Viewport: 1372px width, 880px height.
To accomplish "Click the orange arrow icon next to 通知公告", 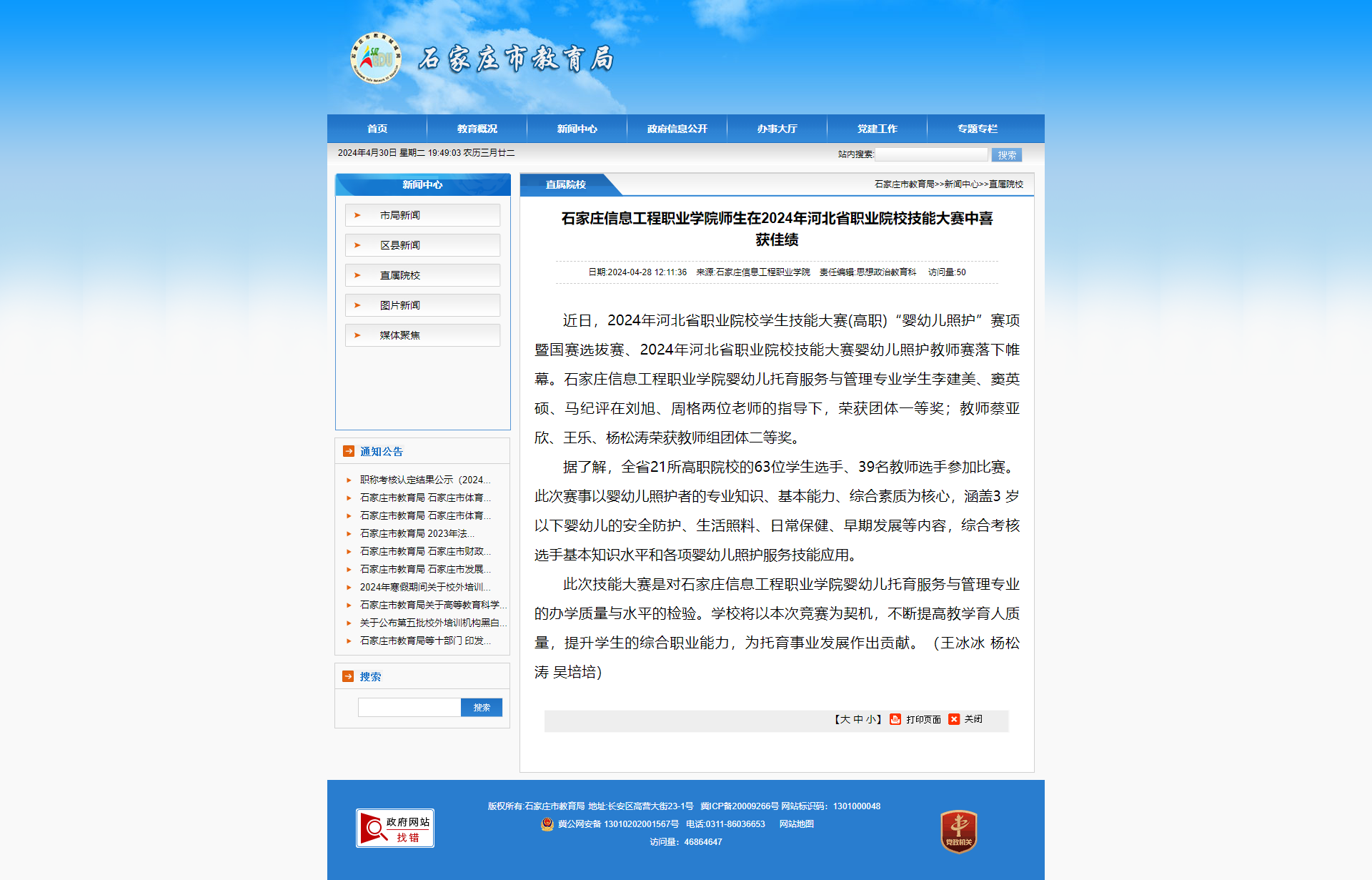I will [349, 451].
